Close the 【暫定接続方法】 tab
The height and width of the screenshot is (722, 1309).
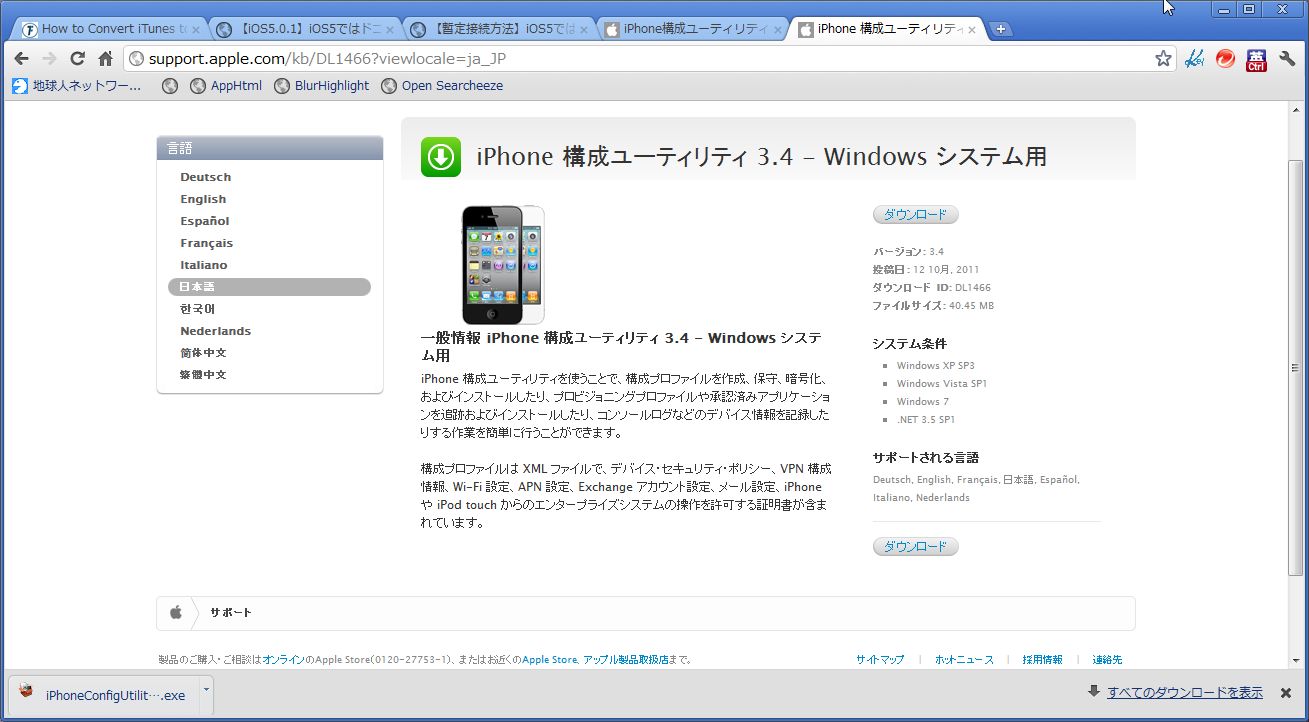point(584,29)
